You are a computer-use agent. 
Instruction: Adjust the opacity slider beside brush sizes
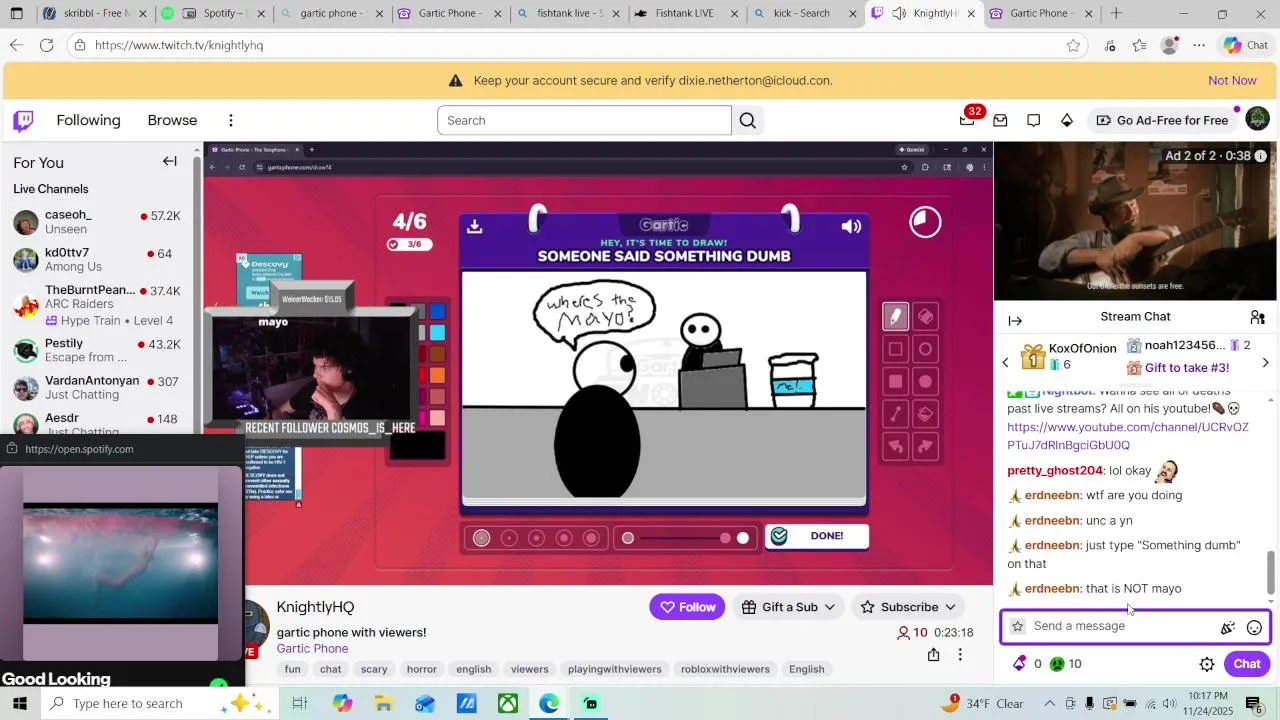(x=685, y=538)
